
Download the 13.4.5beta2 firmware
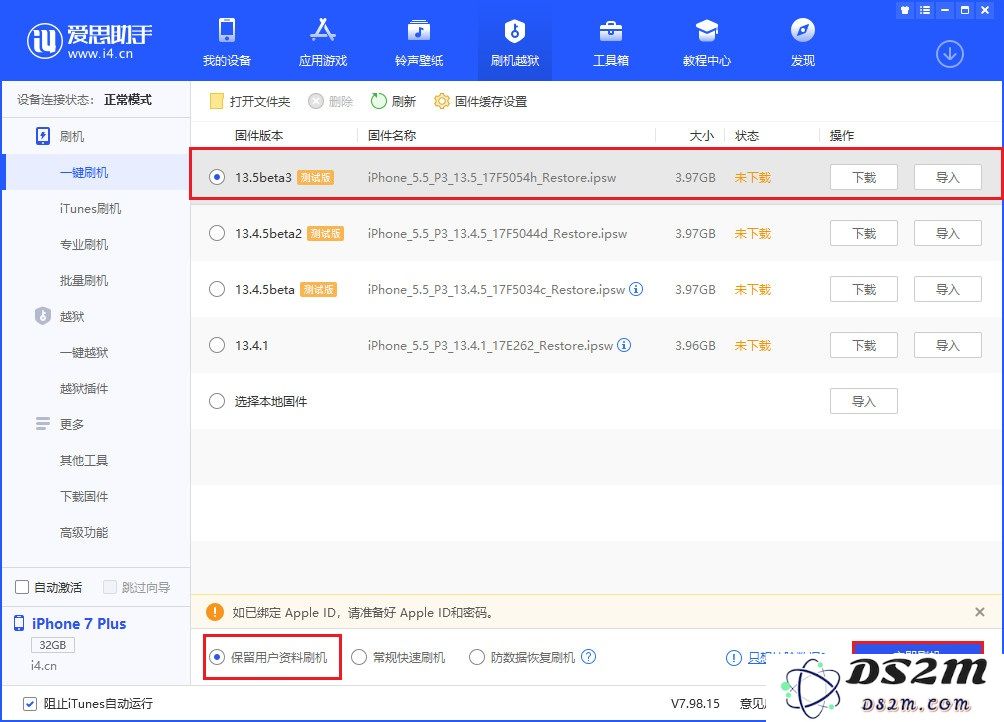click(x=864, y=233)
